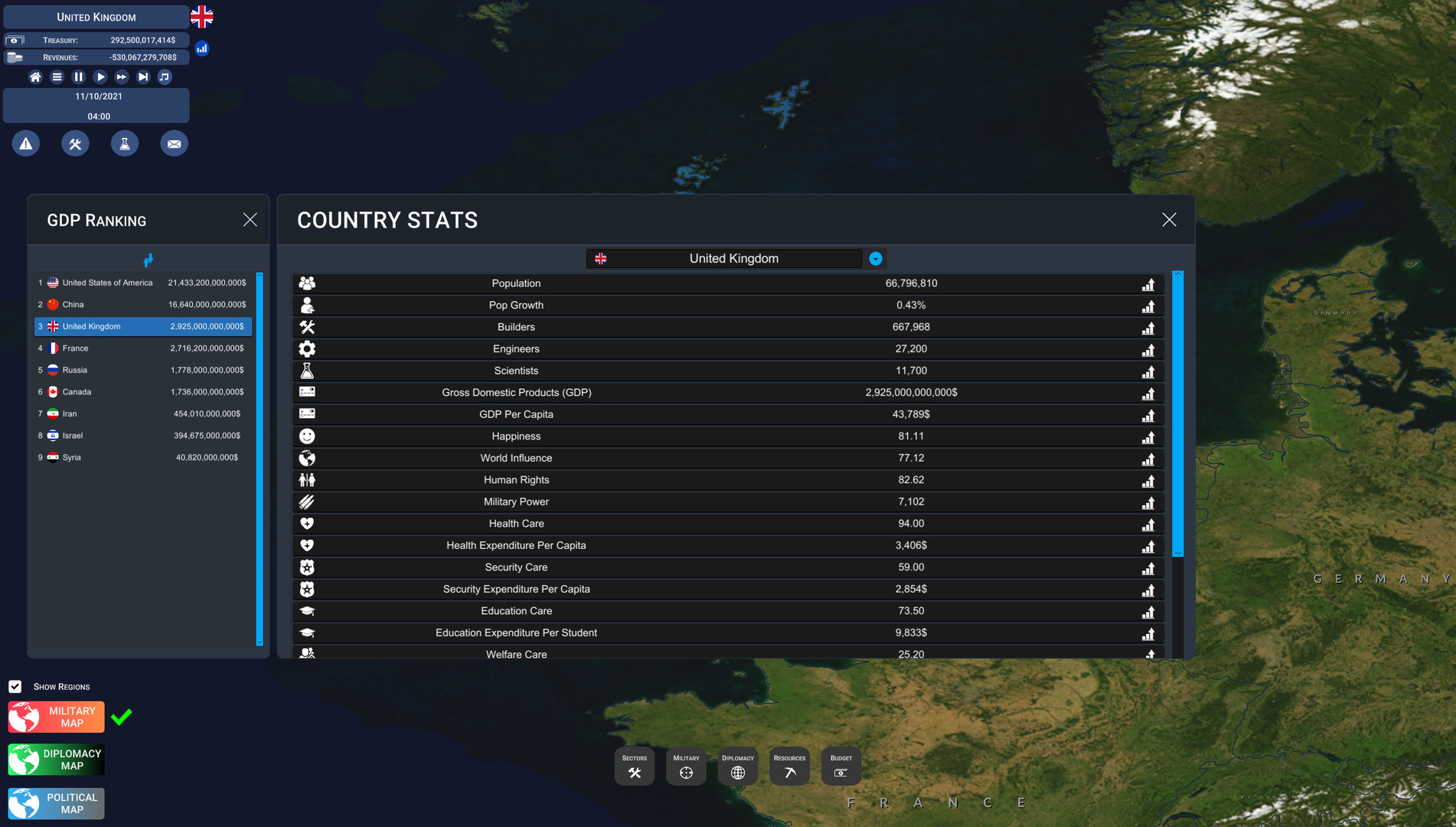Click the alerts warning triangle icon
The image size is (1456, 827).
pyautogui.click(x=26, y=144)
